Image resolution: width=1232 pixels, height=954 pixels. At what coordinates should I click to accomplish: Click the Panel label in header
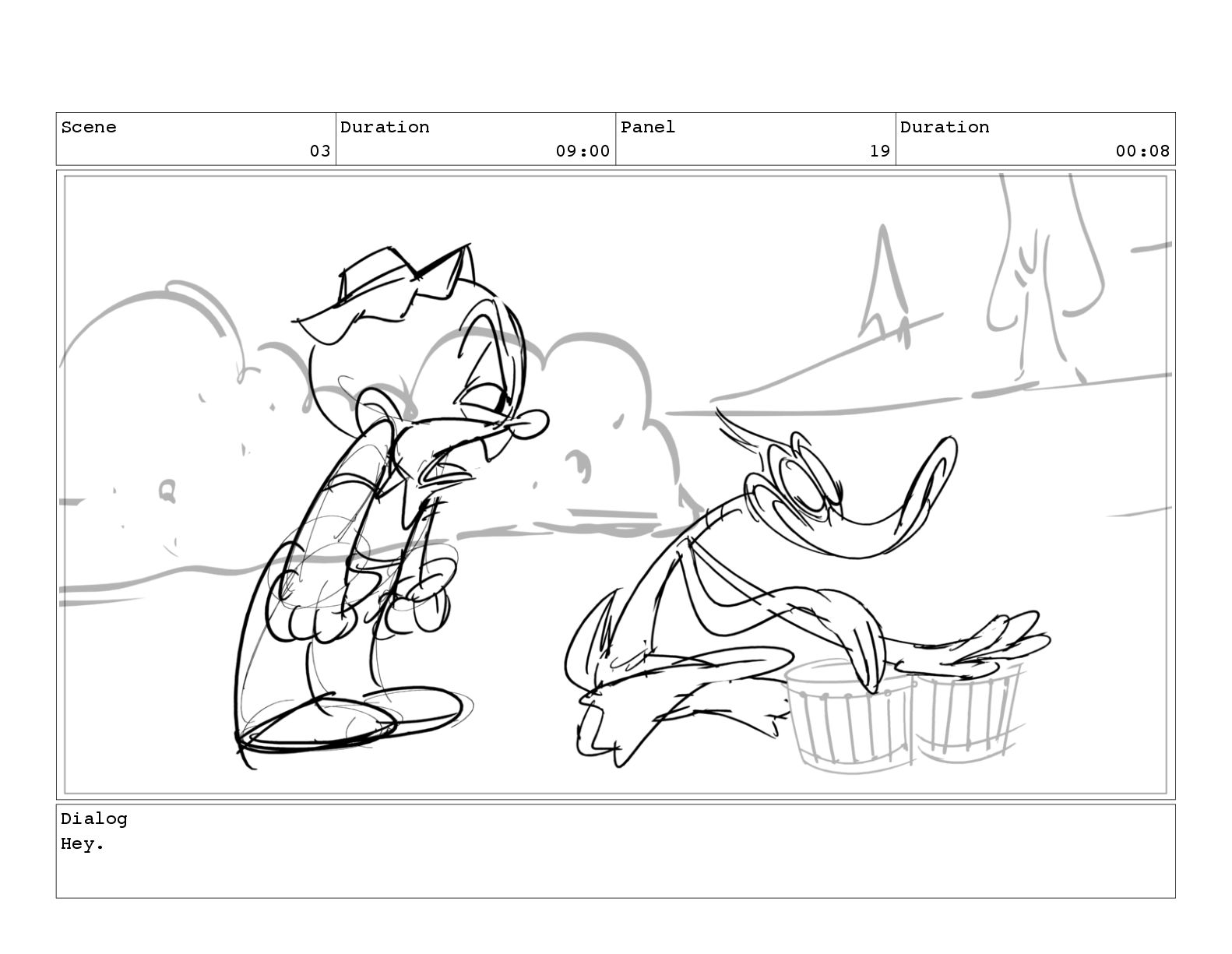pyautogui.click(x=648, y=127)
